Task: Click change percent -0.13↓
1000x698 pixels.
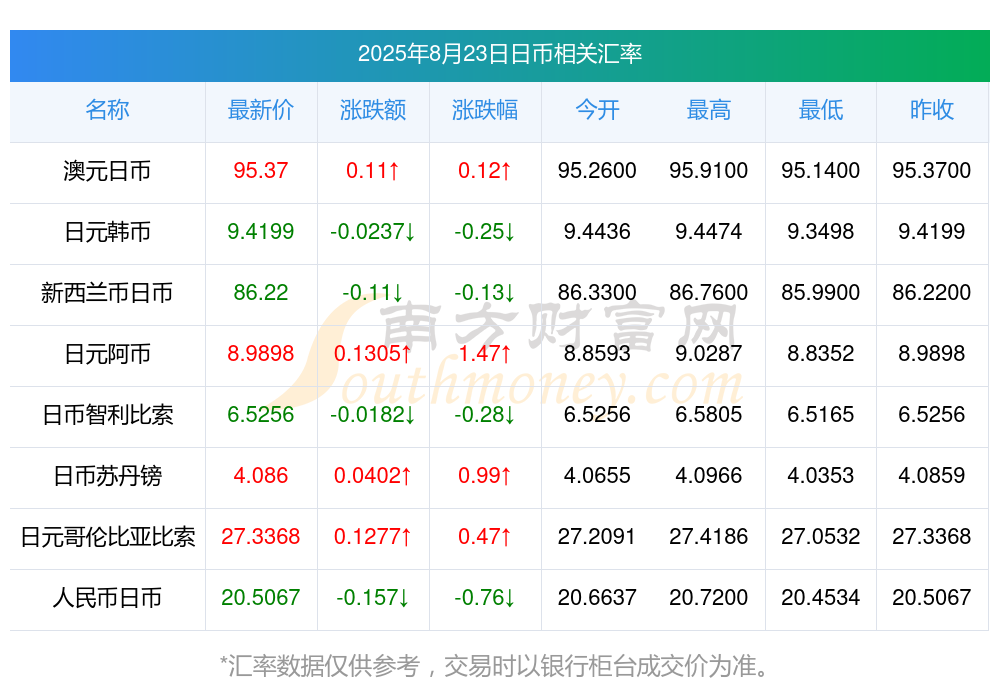Action: click(x=485, y=293)
